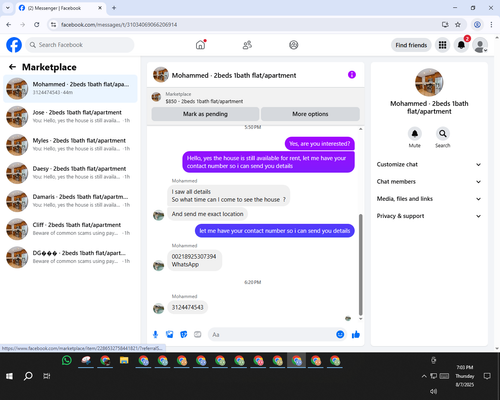Click the message "3124474543" bubble
This screenshot has height=400, width=500.
tap(187, 307)
